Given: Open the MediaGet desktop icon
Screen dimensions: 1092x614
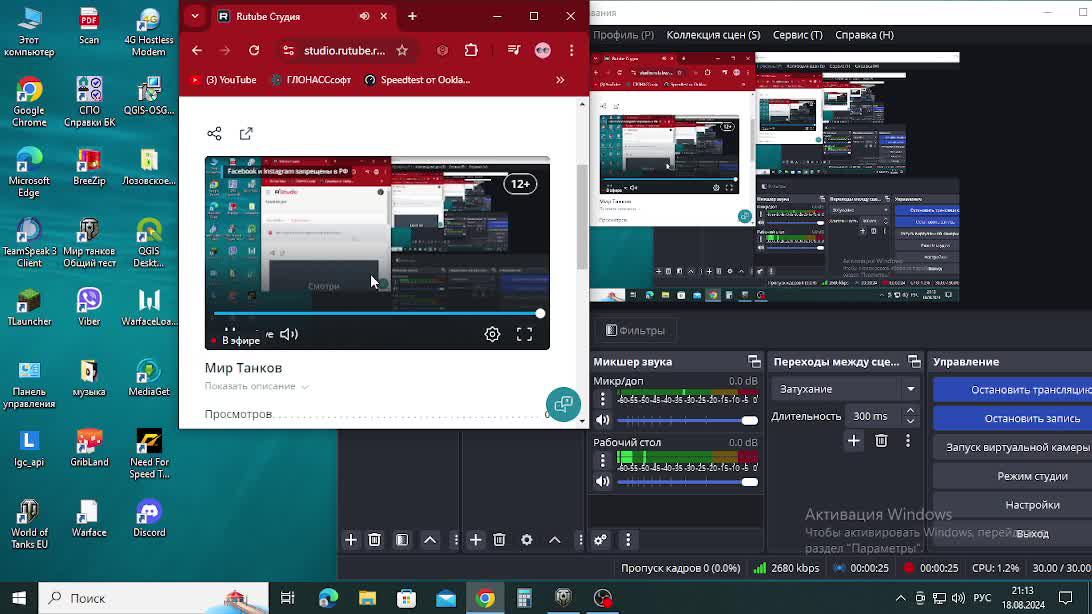Looking at the screenshot, I should click(x=149, y=377).
